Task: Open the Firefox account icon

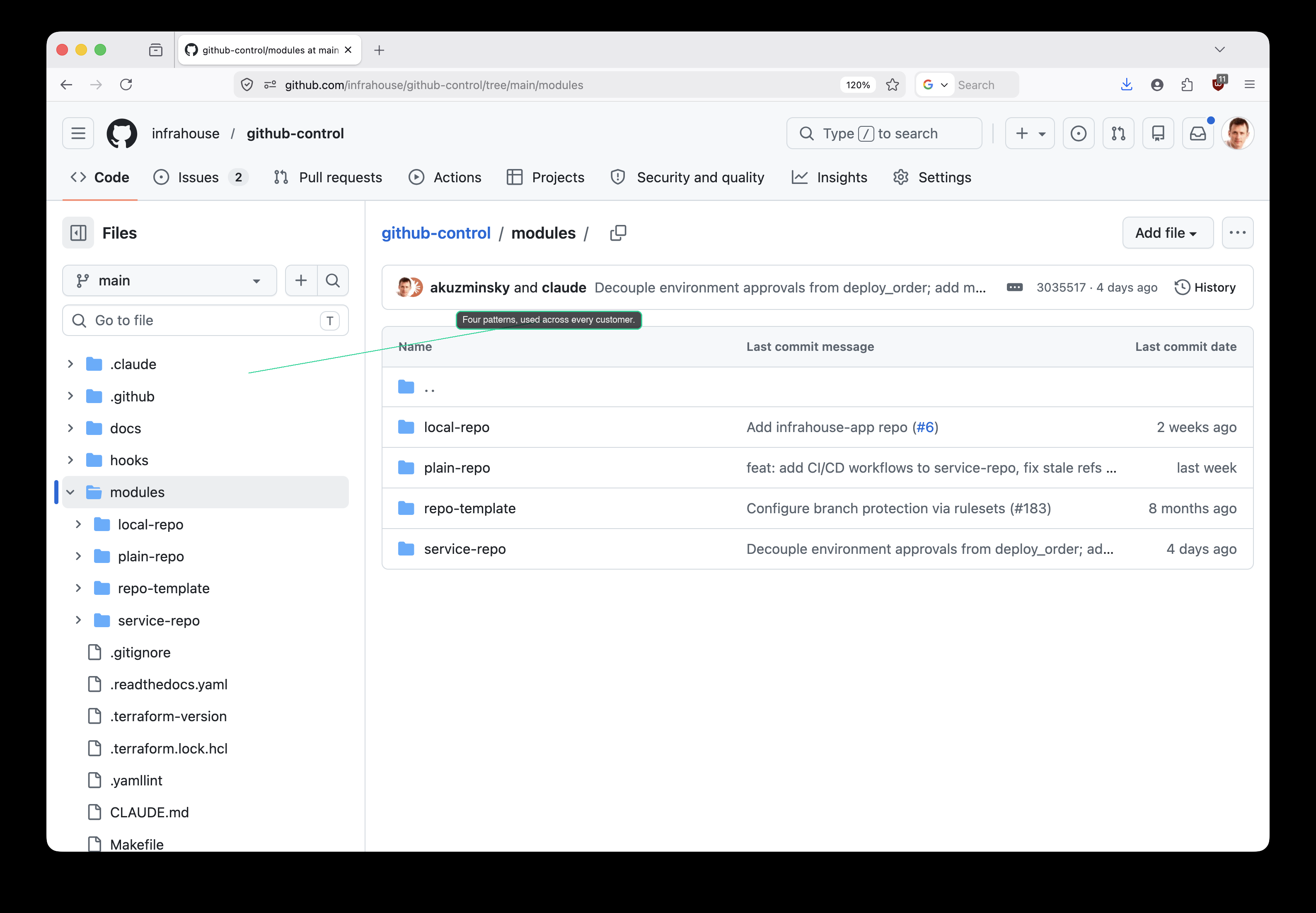Action: point(1157,85)
